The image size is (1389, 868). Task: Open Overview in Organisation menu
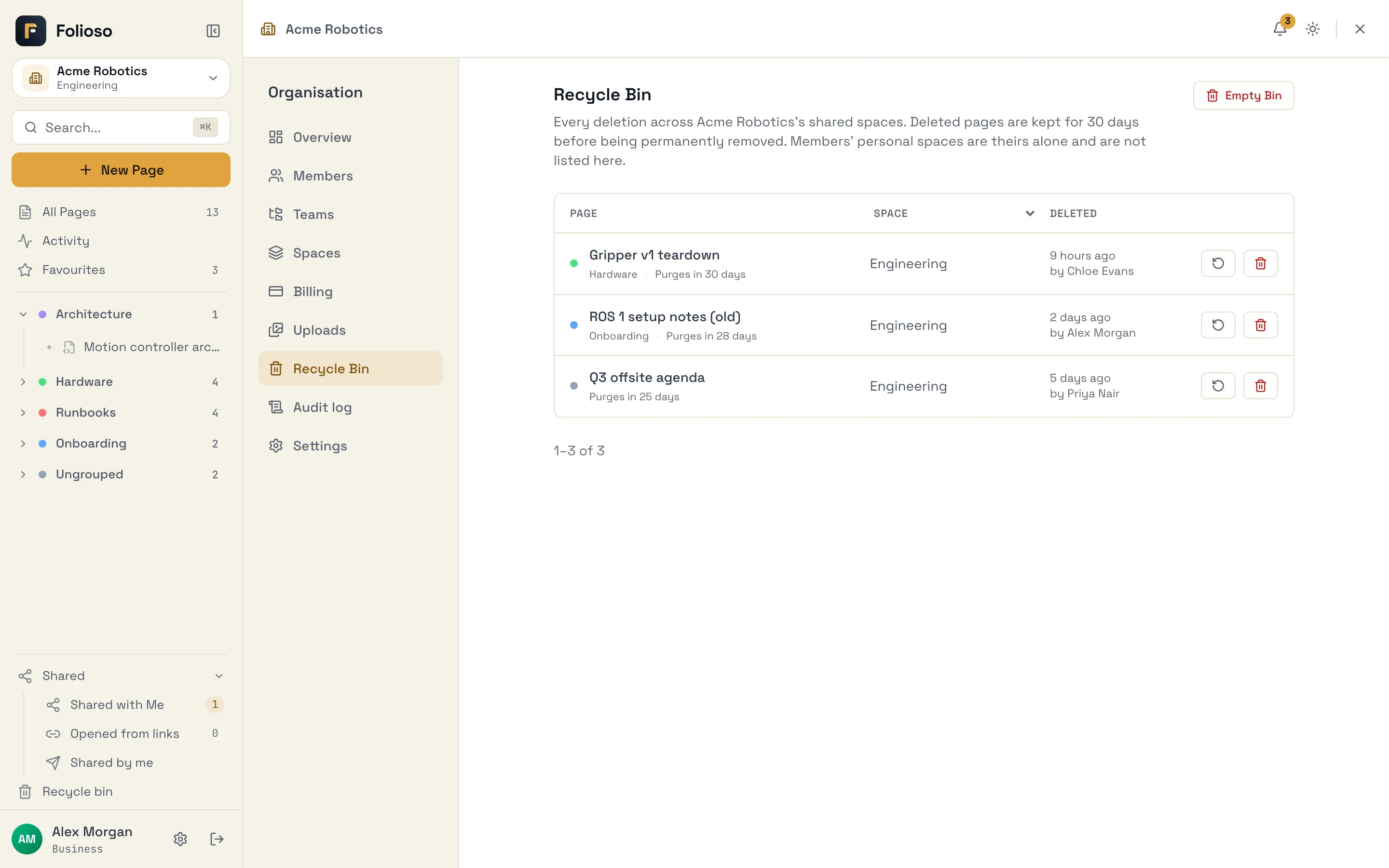point(350,137)
